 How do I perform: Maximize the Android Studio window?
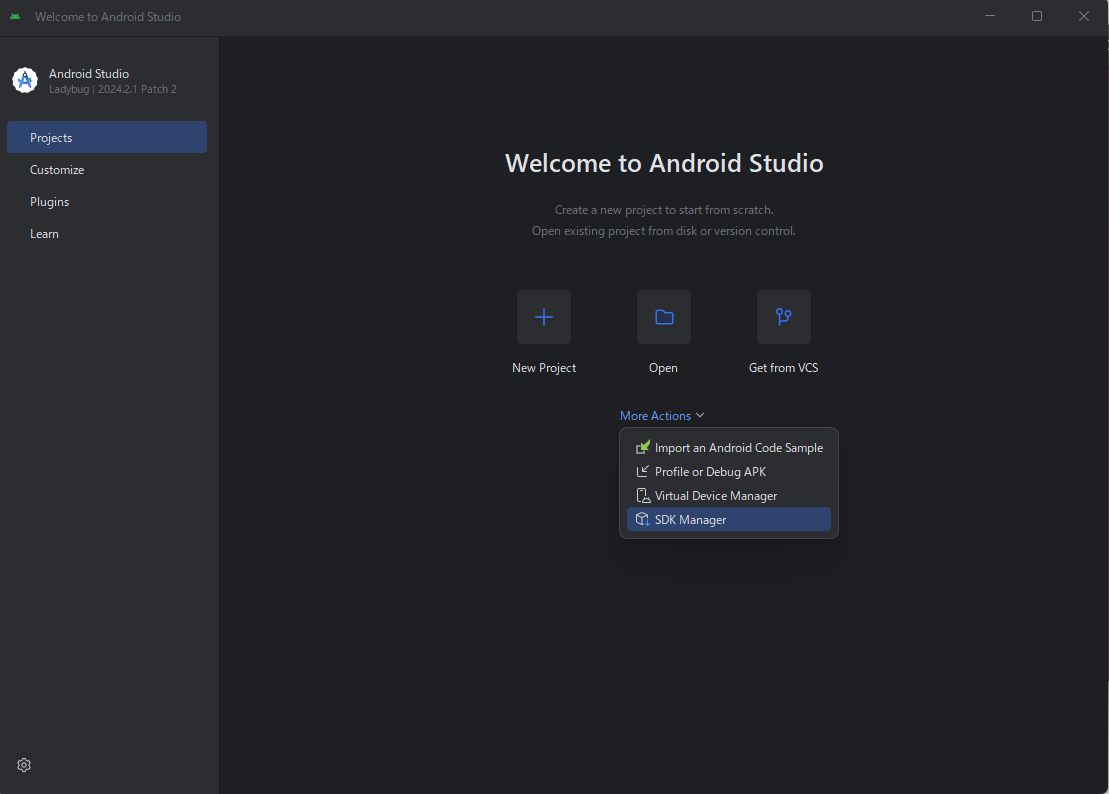(x=1037, y=16)
